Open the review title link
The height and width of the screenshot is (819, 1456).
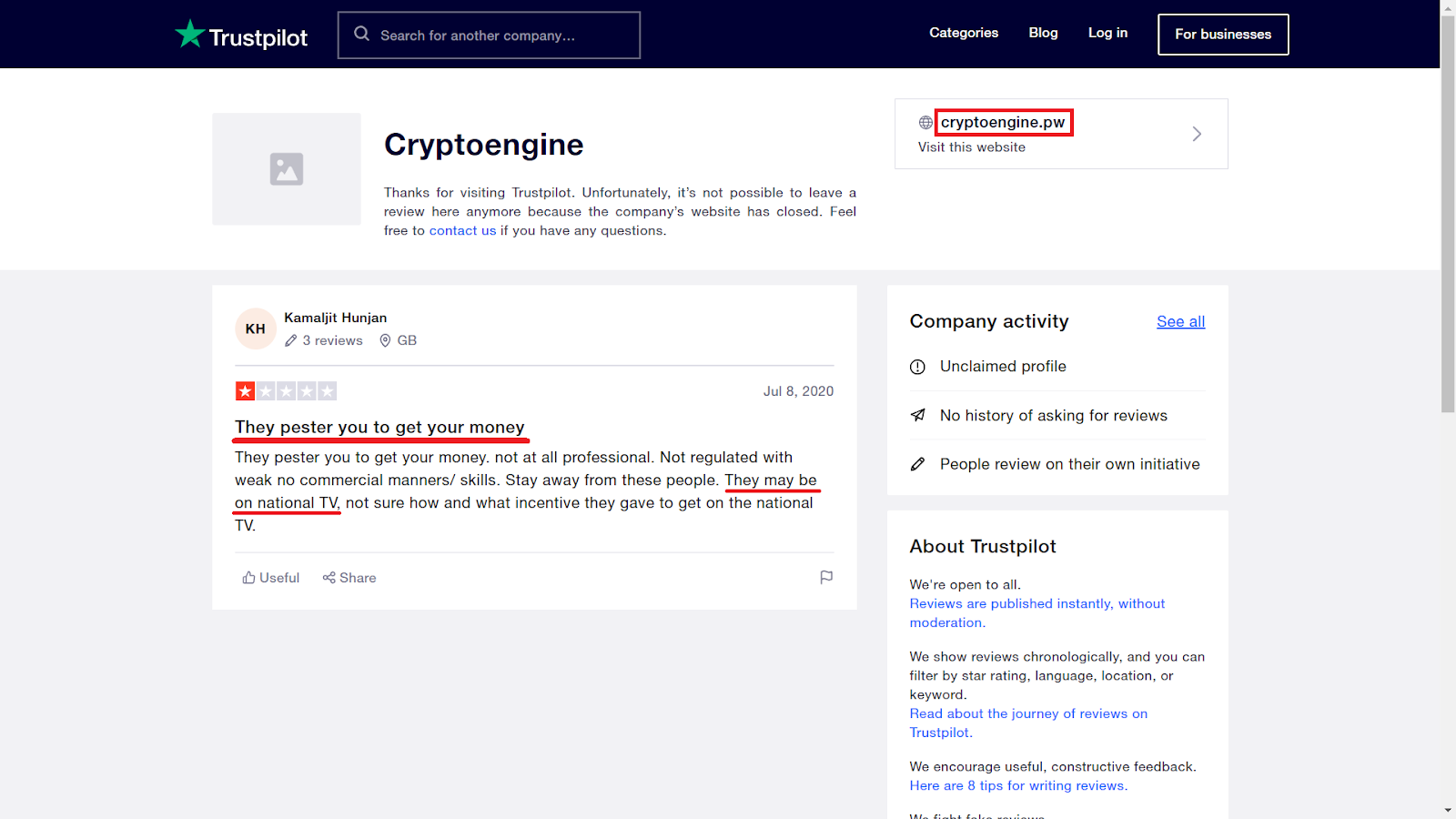pos(379,427)
